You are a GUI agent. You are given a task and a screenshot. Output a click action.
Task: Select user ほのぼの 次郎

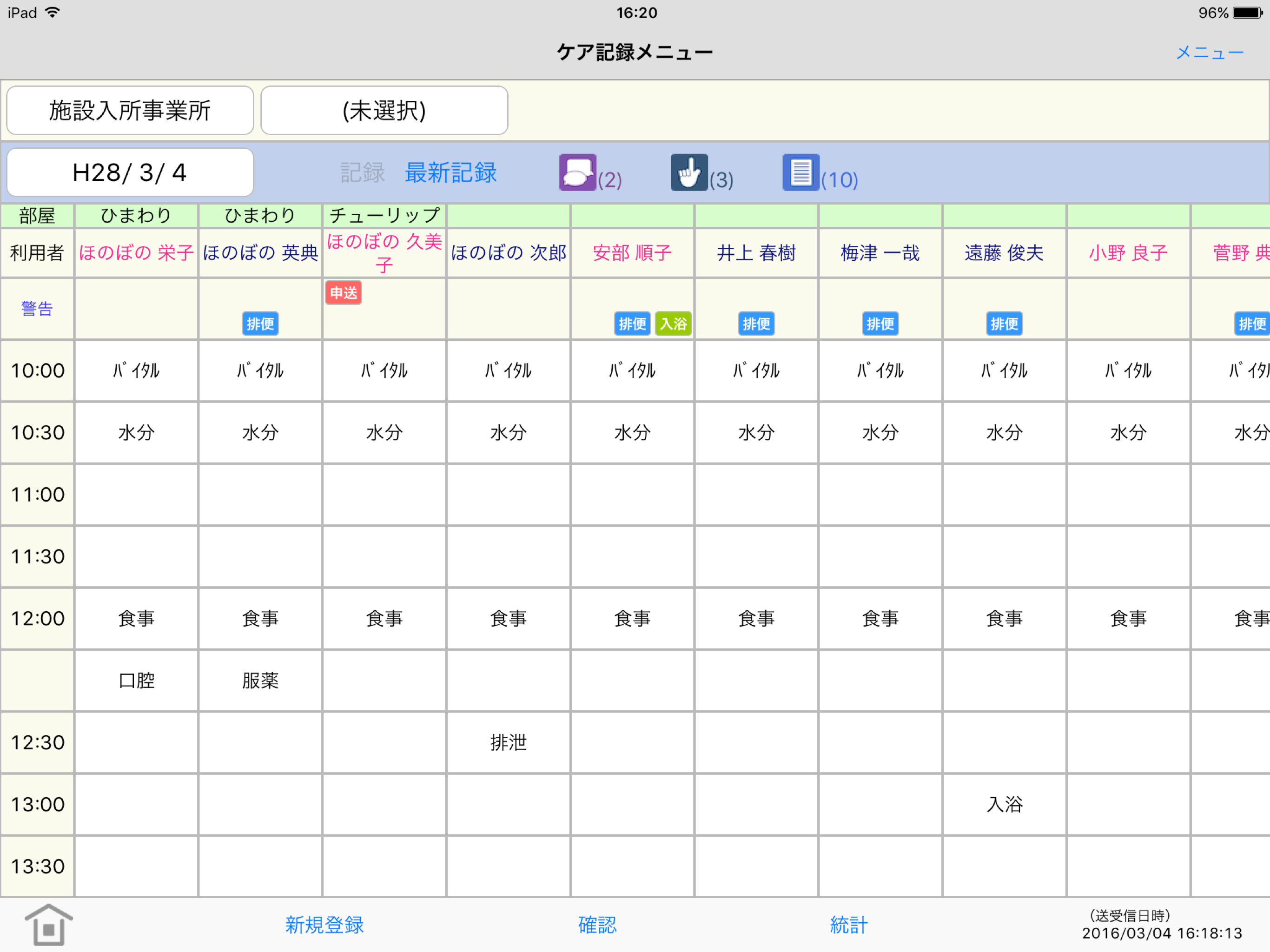click(x=508, y=252)
